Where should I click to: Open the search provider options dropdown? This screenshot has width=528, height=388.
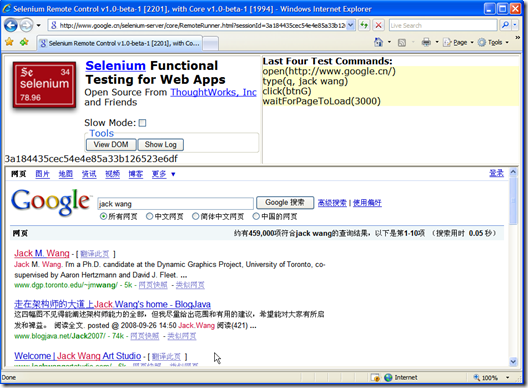coord(515,25)
